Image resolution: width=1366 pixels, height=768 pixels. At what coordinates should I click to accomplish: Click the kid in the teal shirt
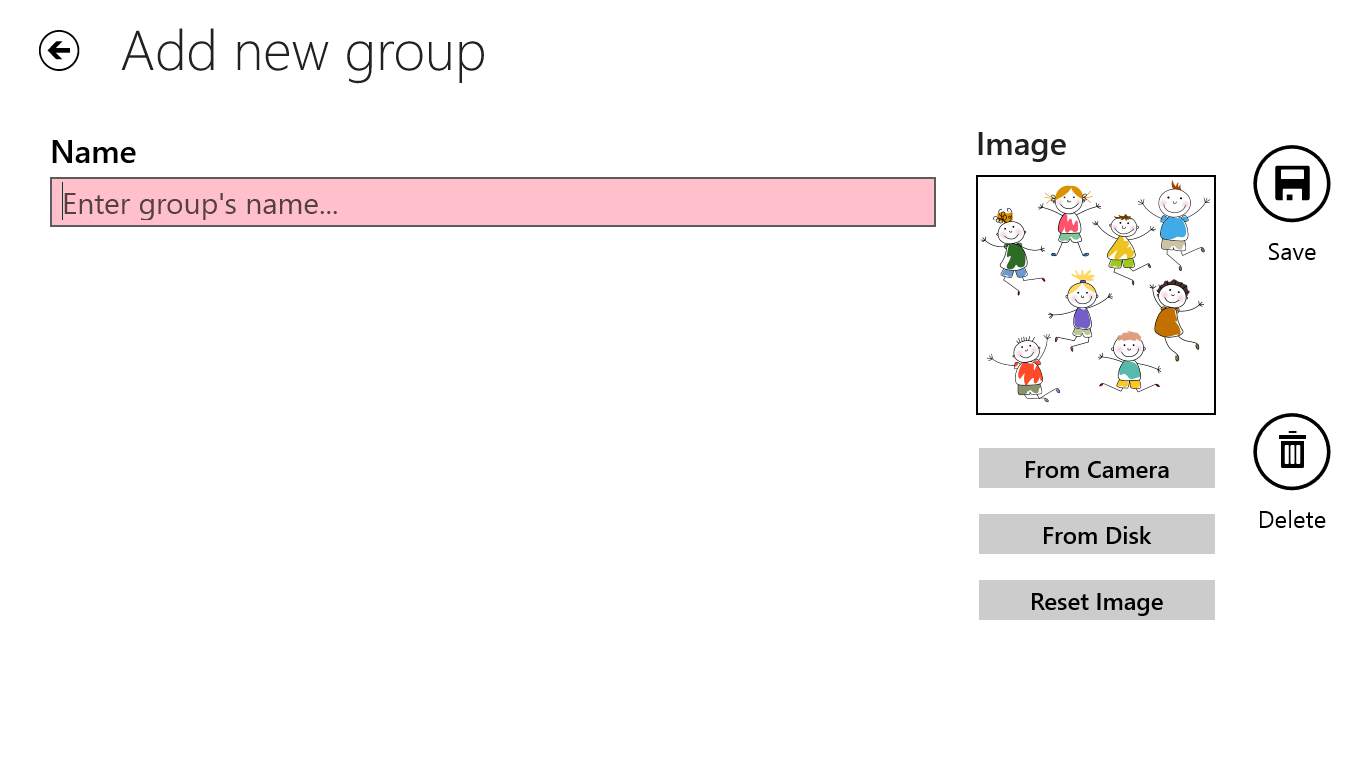tap(1128, 362)
